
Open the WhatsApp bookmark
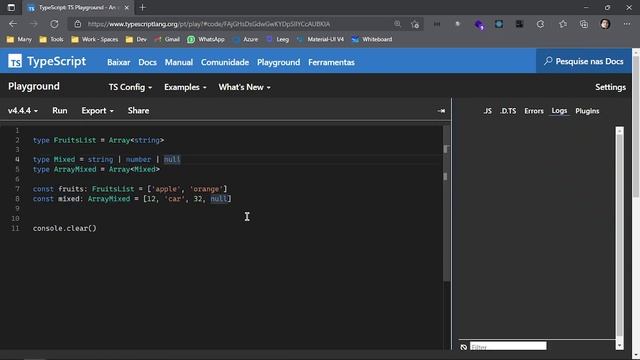(x=206, y=39)
